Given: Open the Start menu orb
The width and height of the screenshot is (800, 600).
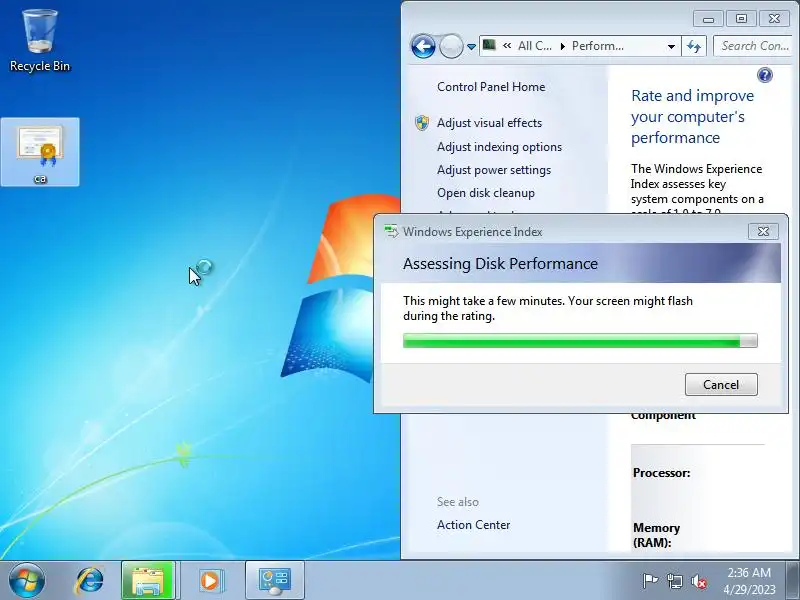Looking at the screenshot, I should (x=27, y=580).
